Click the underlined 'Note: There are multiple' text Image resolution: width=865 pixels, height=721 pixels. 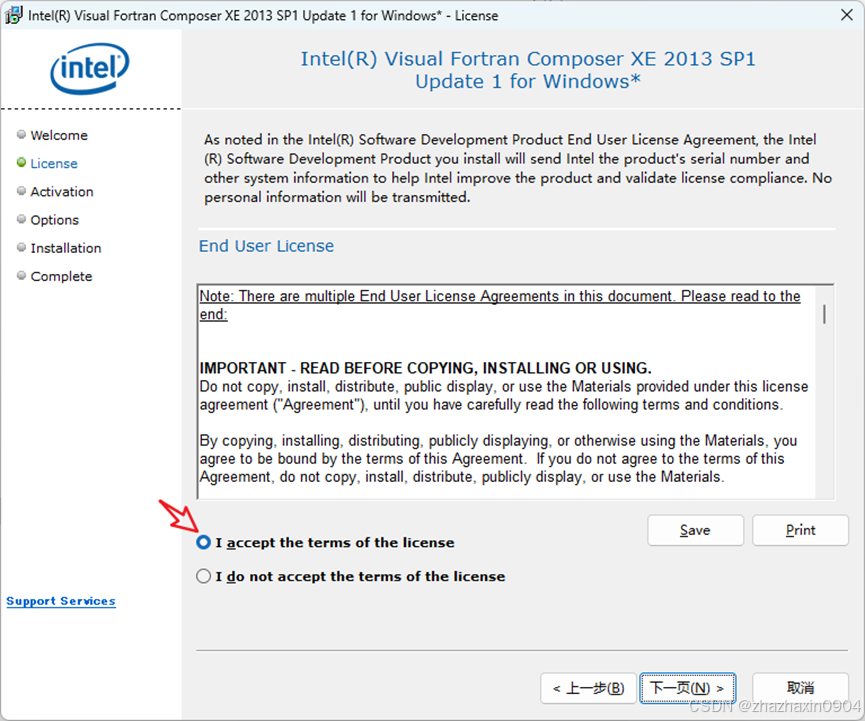500,305
